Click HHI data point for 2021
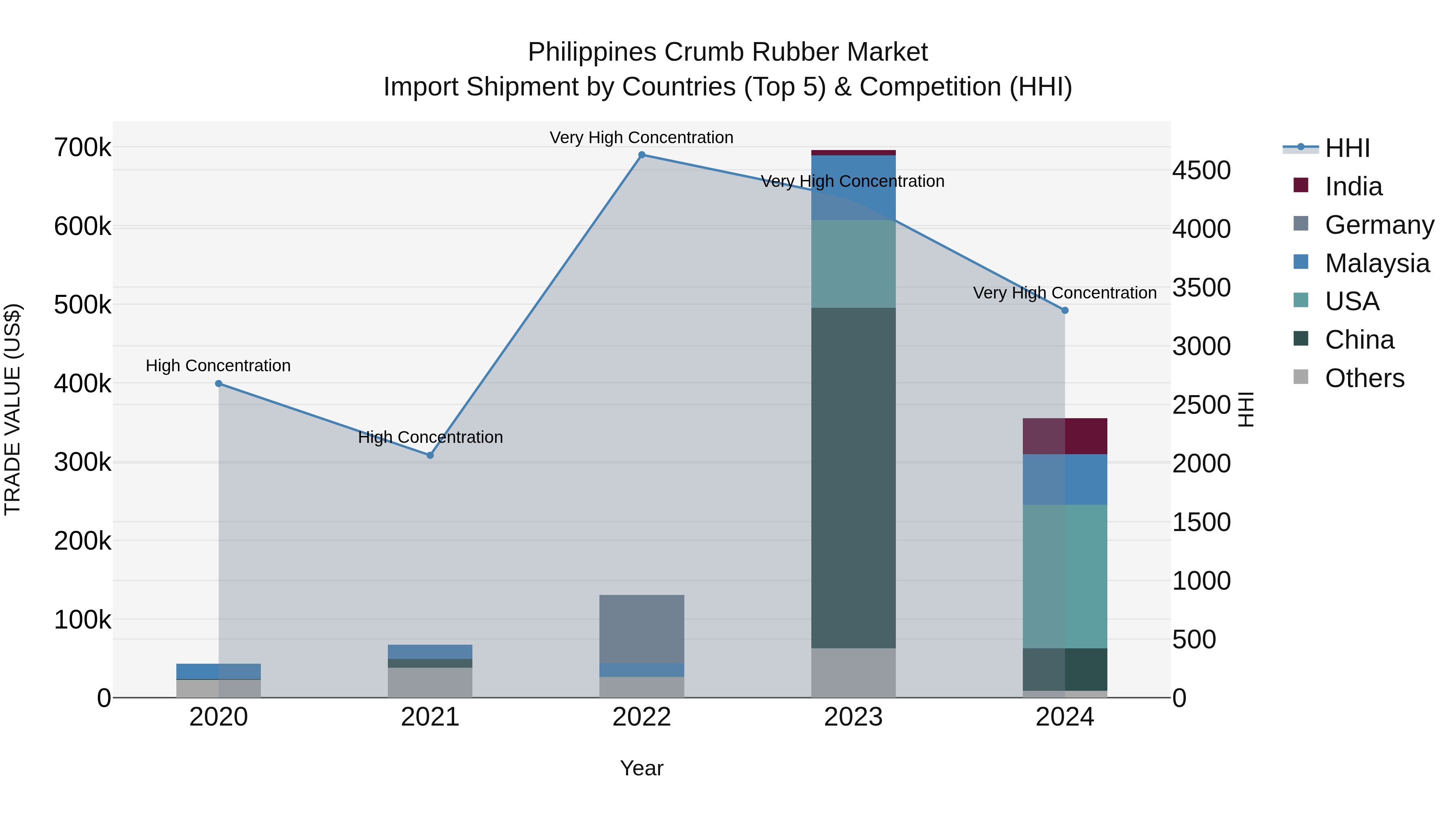This screenshot has width=1456, height=819. (430, 455)
